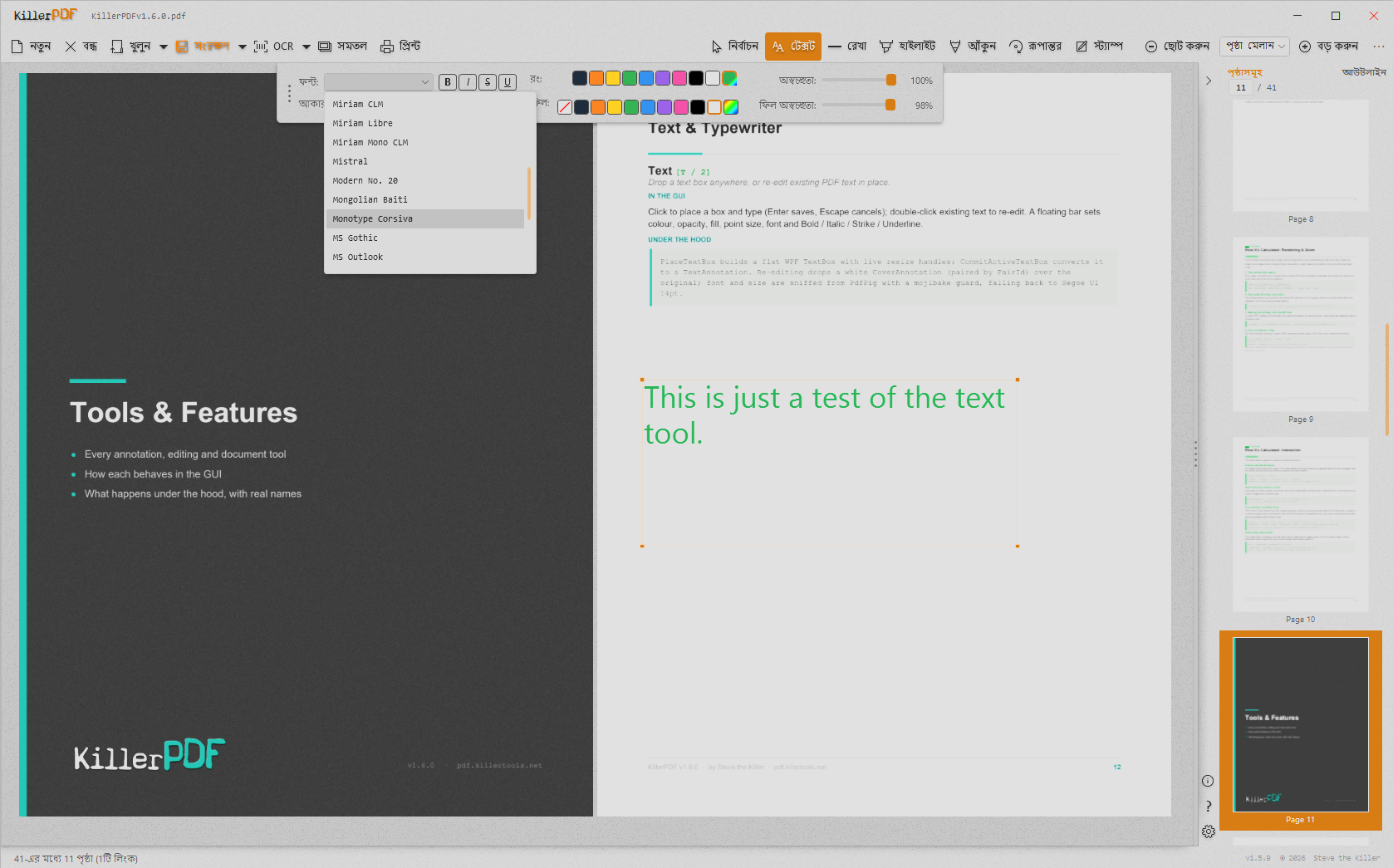Zoom in with বড় করুন
1393x868 pixels.
click(x=1328, y=47)
